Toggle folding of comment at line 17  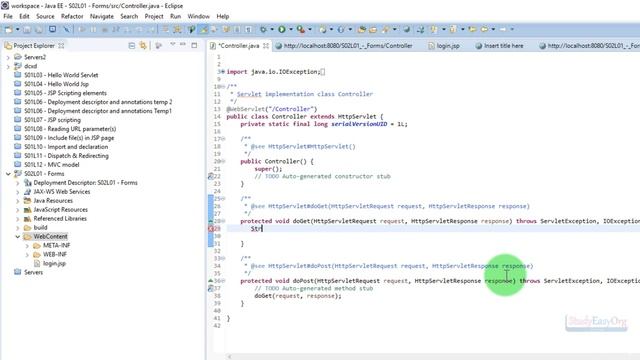pos(223,139)
